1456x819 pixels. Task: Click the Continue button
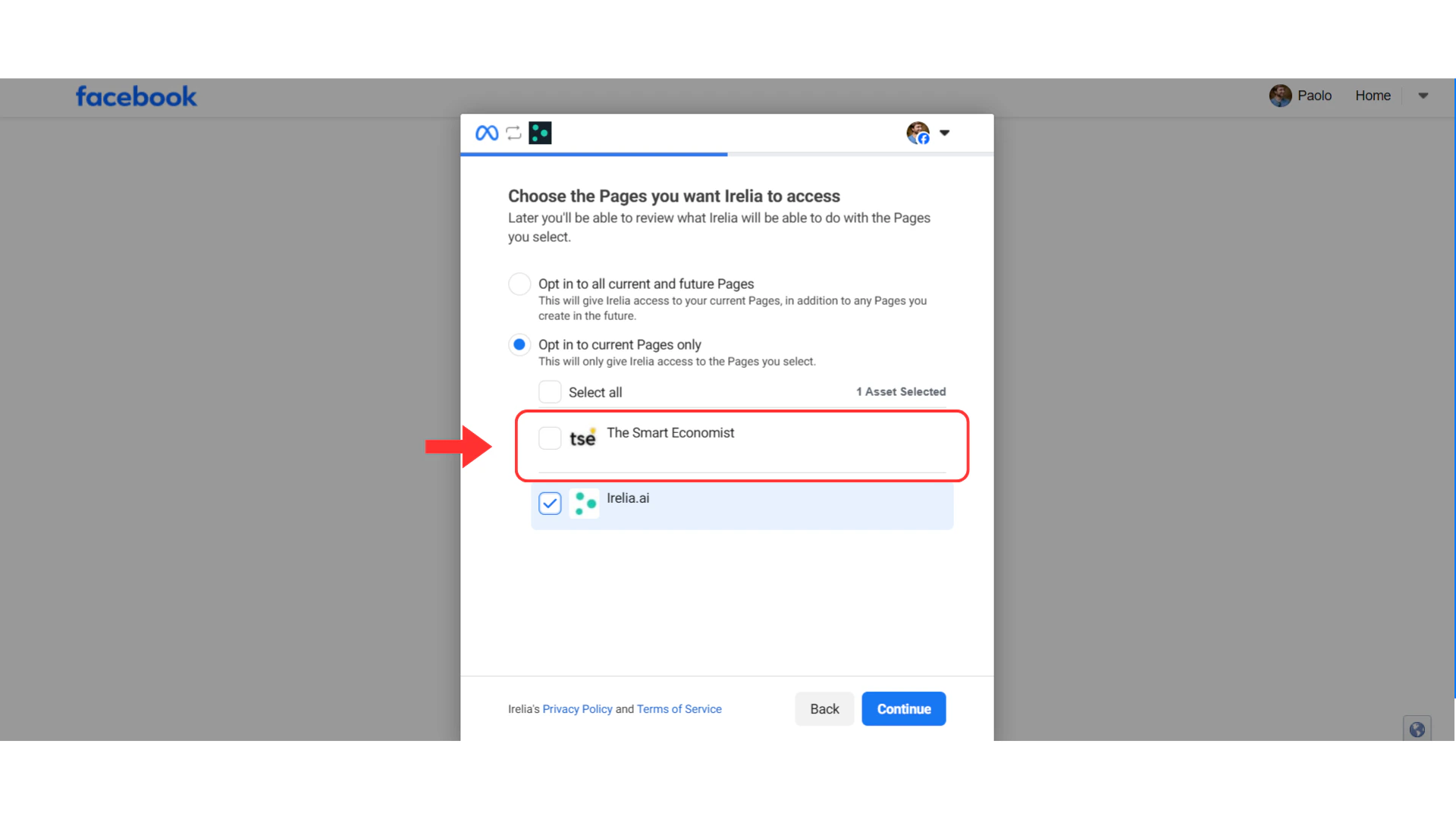(x=903, y=708)
